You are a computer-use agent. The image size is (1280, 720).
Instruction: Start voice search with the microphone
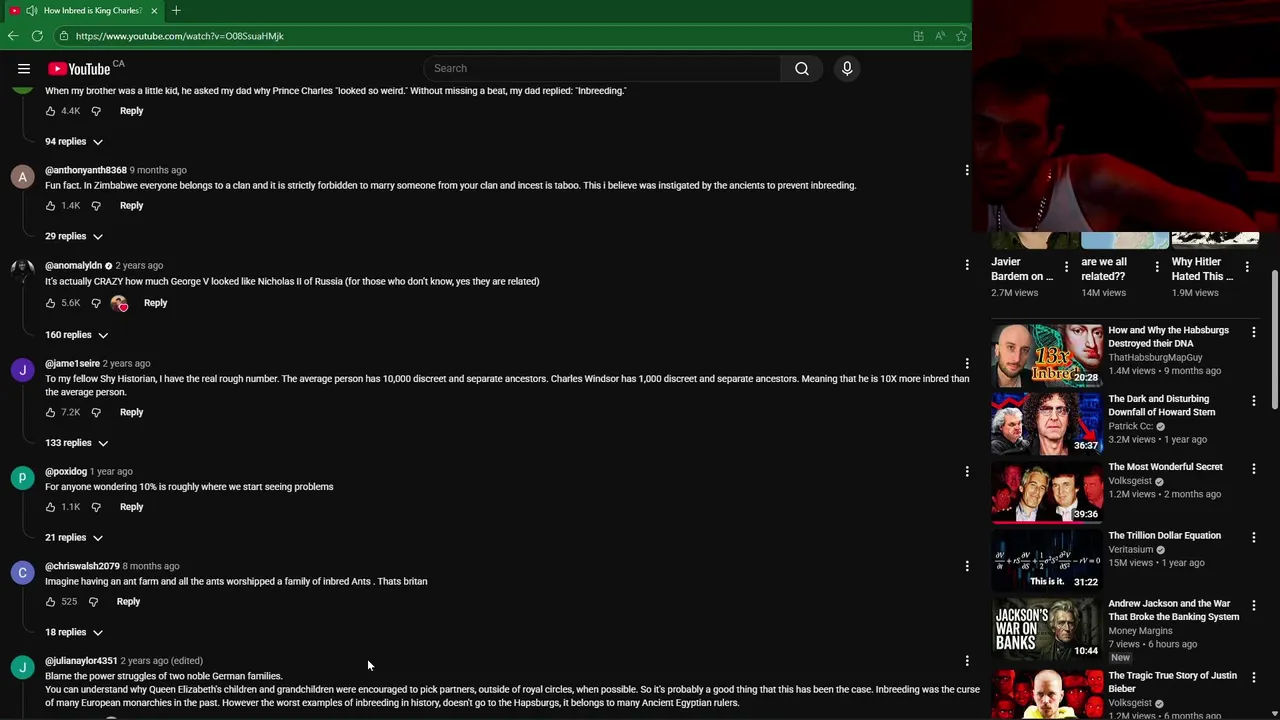847,68
